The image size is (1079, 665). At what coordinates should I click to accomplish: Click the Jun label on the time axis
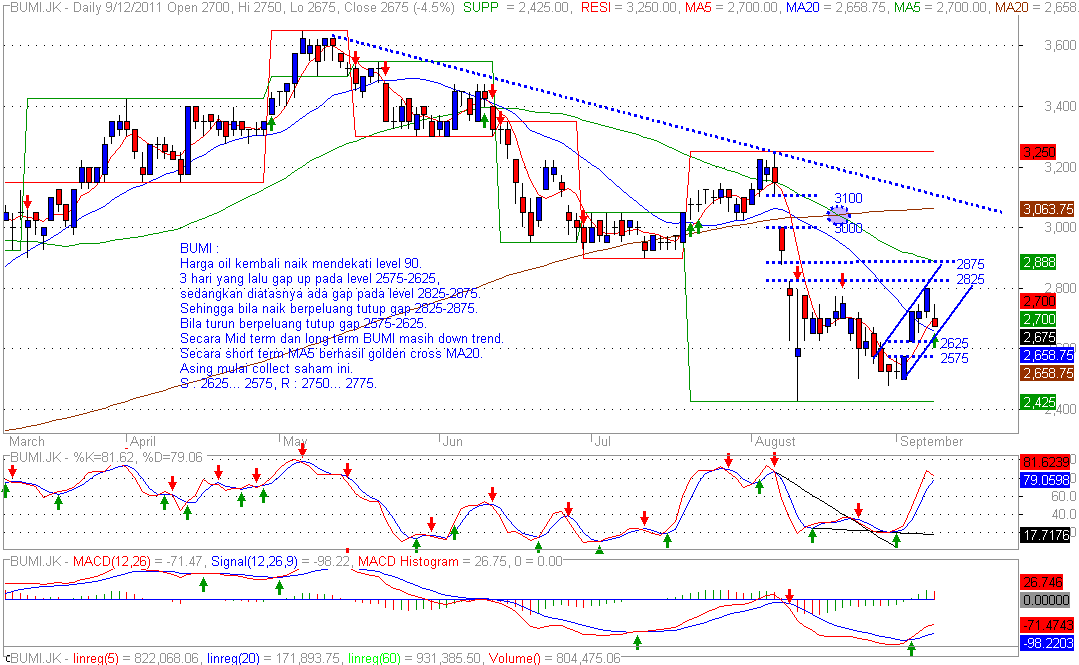(452, 441)
